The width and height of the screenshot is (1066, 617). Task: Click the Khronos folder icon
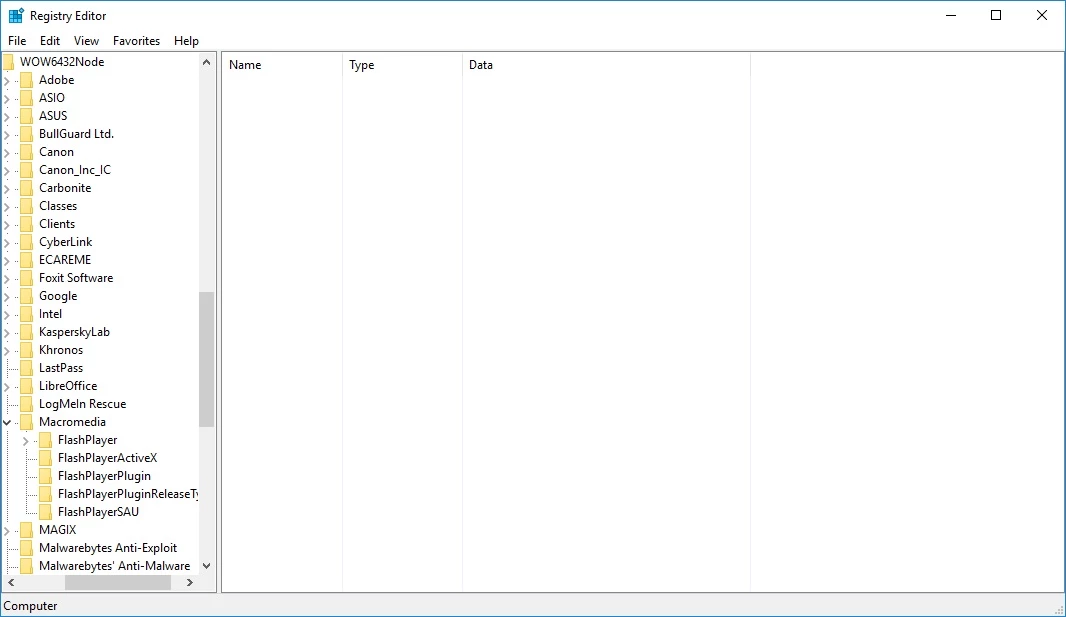point(26,350)
